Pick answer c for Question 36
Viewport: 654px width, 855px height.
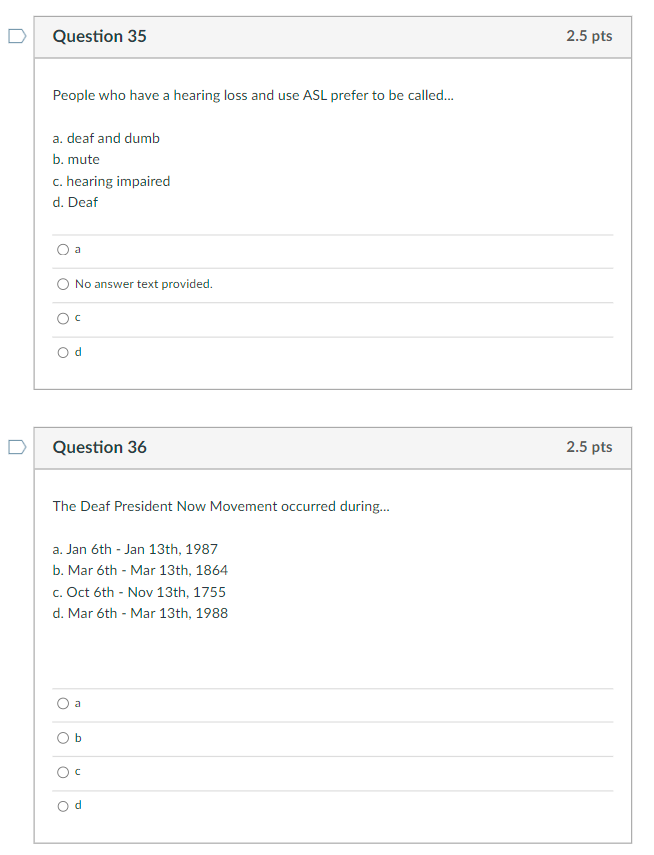tap(63, 772)
